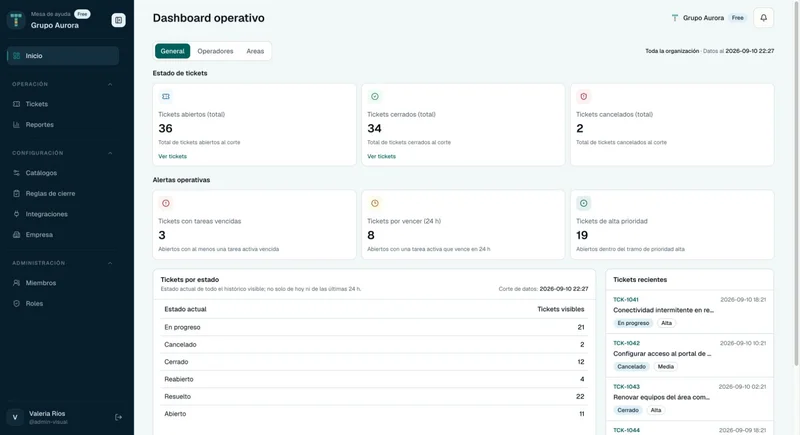800x435 pixels.
Task: Collapse the Administración sidebar section
Action: [110, 263]
